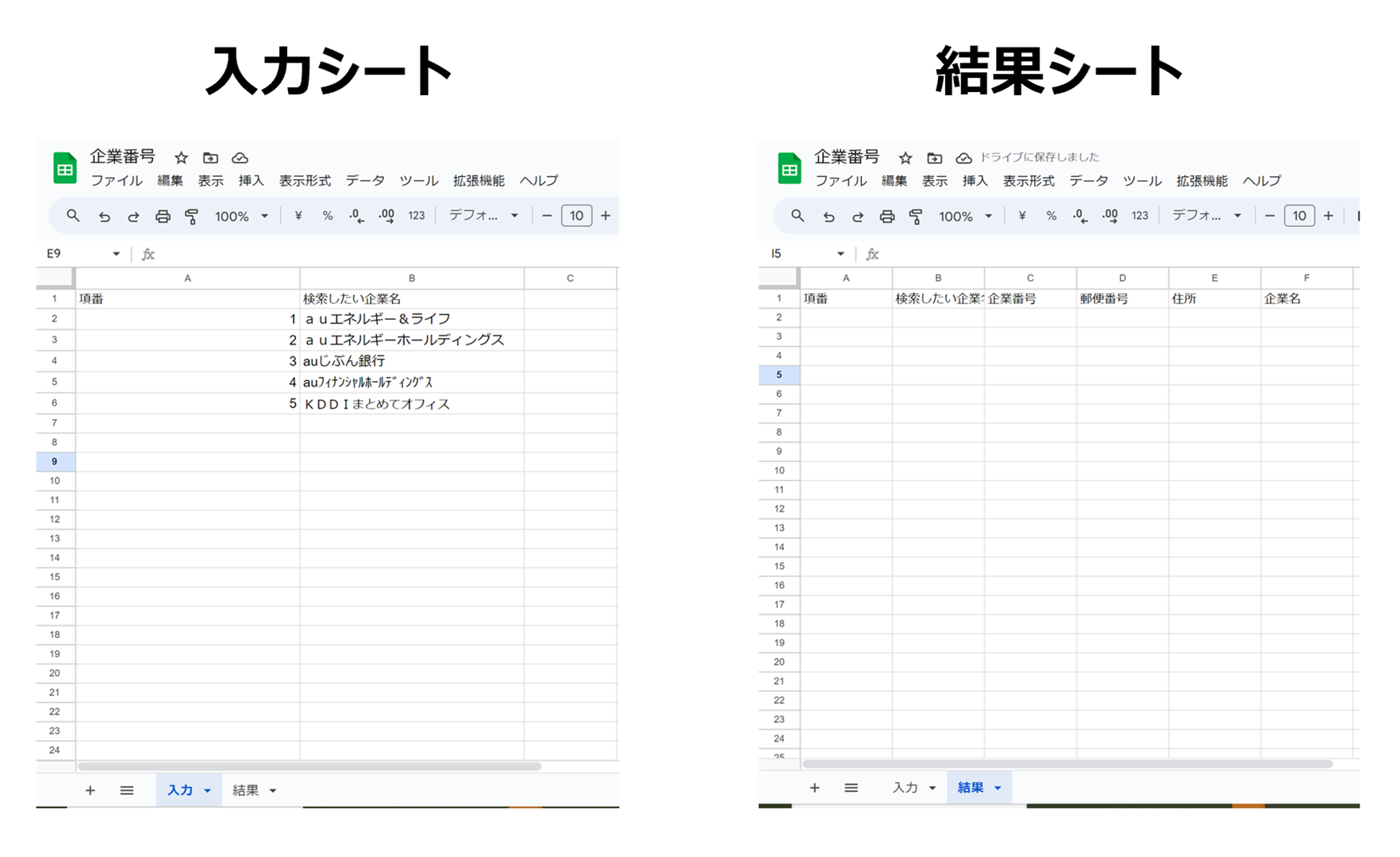This screenshot has height=857, width=1400.
Task: Select cell ＫＤＤＩまとめてオフィス
Action: point(412,404)
